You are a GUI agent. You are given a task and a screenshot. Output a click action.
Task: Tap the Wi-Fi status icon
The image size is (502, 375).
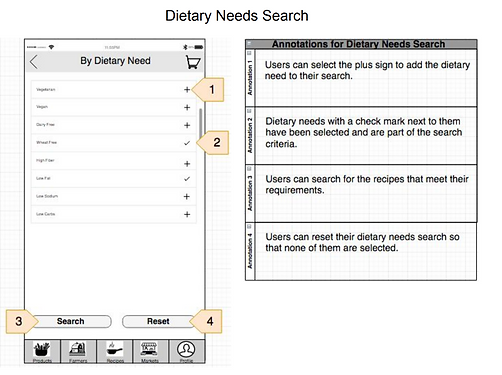click(51, 47)
